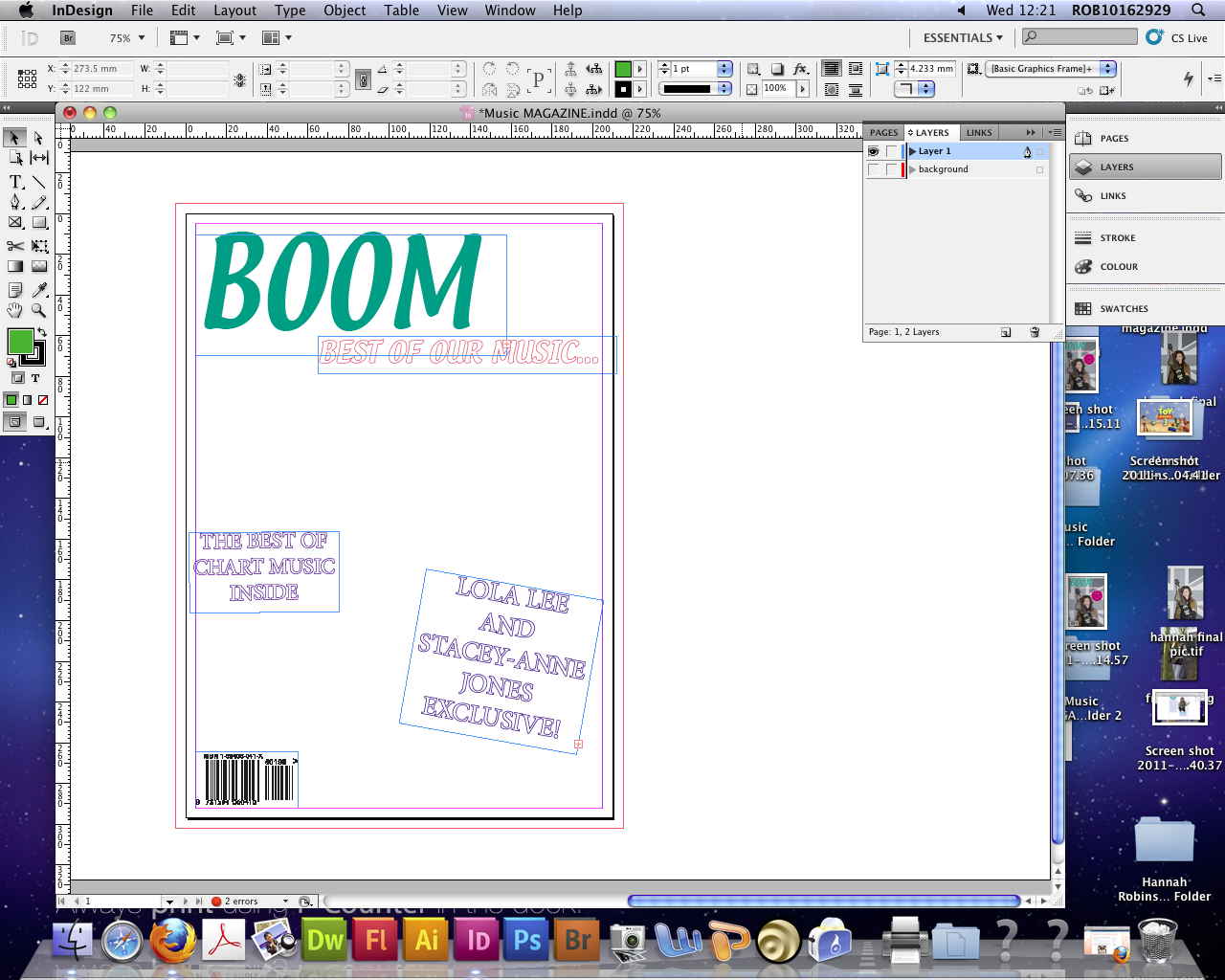The image size is (1225, 980).
Task: Hide Layer 1 using its eye toggle
Action: click(x=874, y=151)
